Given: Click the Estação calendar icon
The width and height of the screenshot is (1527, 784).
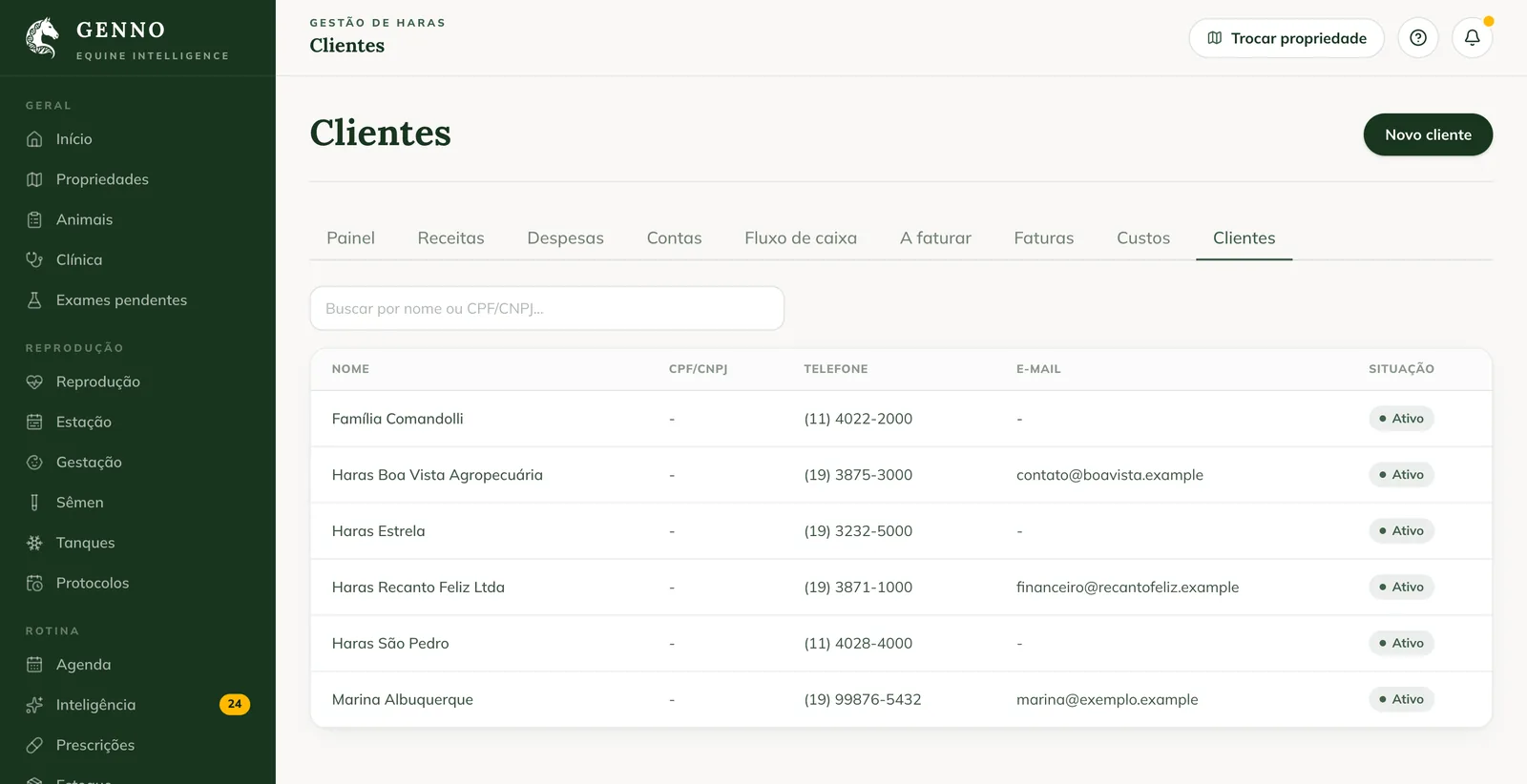Looking at the screenshot, I should [34, 422].
